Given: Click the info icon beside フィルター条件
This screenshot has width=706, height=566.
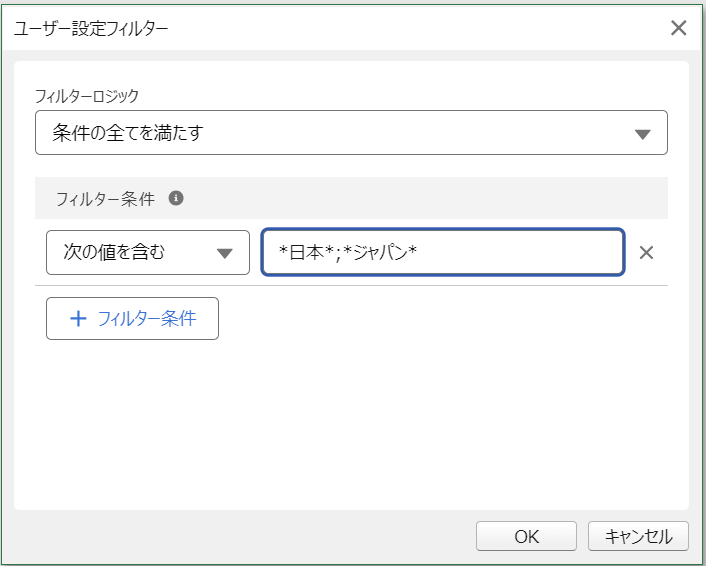Looking at the screenshot, I should [176, 198].
